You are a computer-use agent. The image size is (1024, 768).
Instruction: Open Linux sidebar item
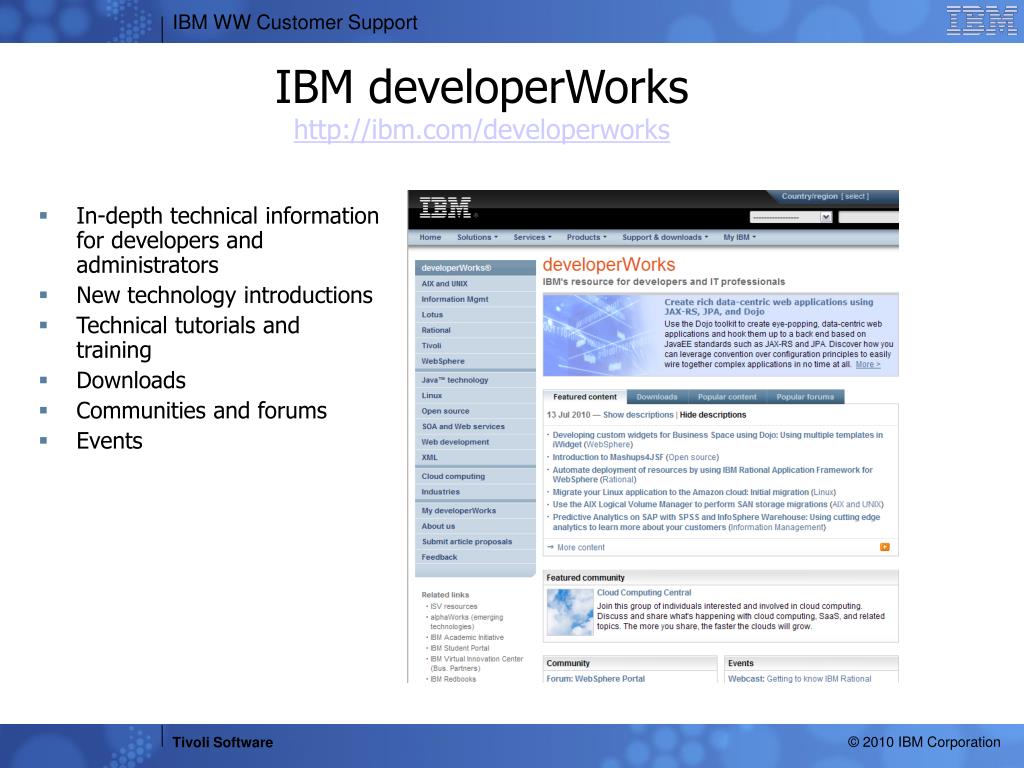click(475, 396)
